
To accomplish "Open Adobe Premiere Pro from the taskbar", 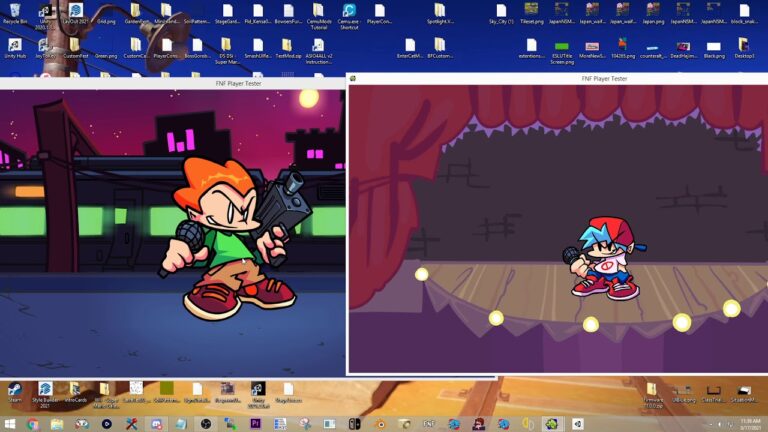I will click(x=256, y=424).
